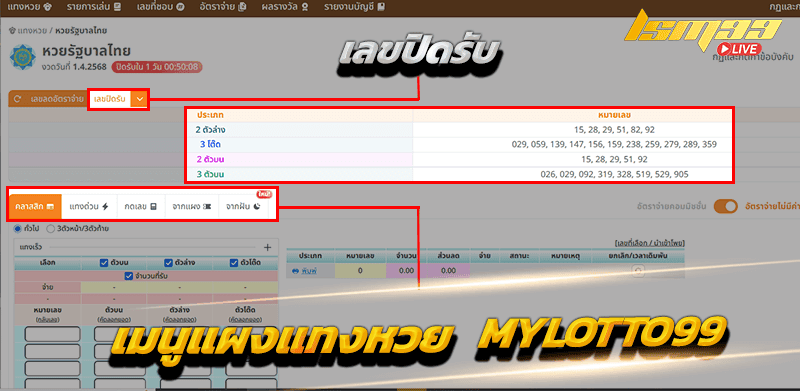The height and width of the screenshot is (391, 800).
Task: Click the ticket icon on the จากแผง tab
Action: (207, 206)
